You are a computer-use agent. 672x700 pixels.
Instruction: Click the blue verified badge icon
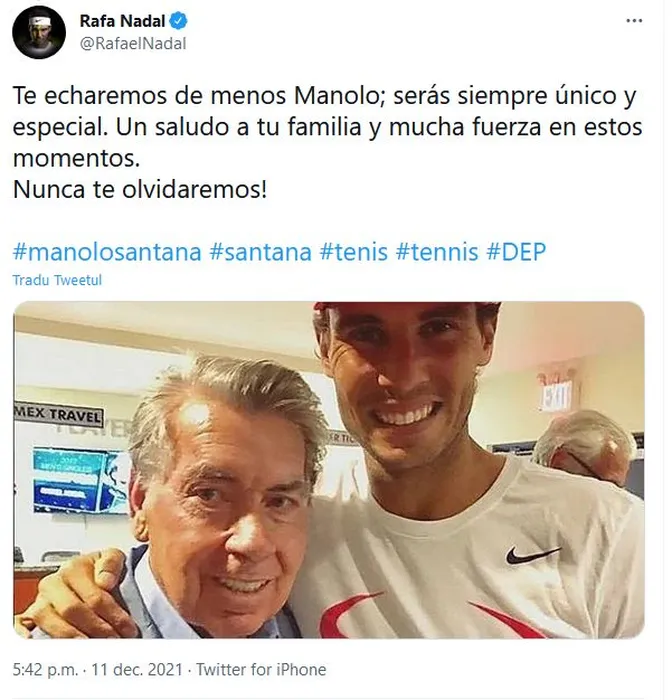179,21
